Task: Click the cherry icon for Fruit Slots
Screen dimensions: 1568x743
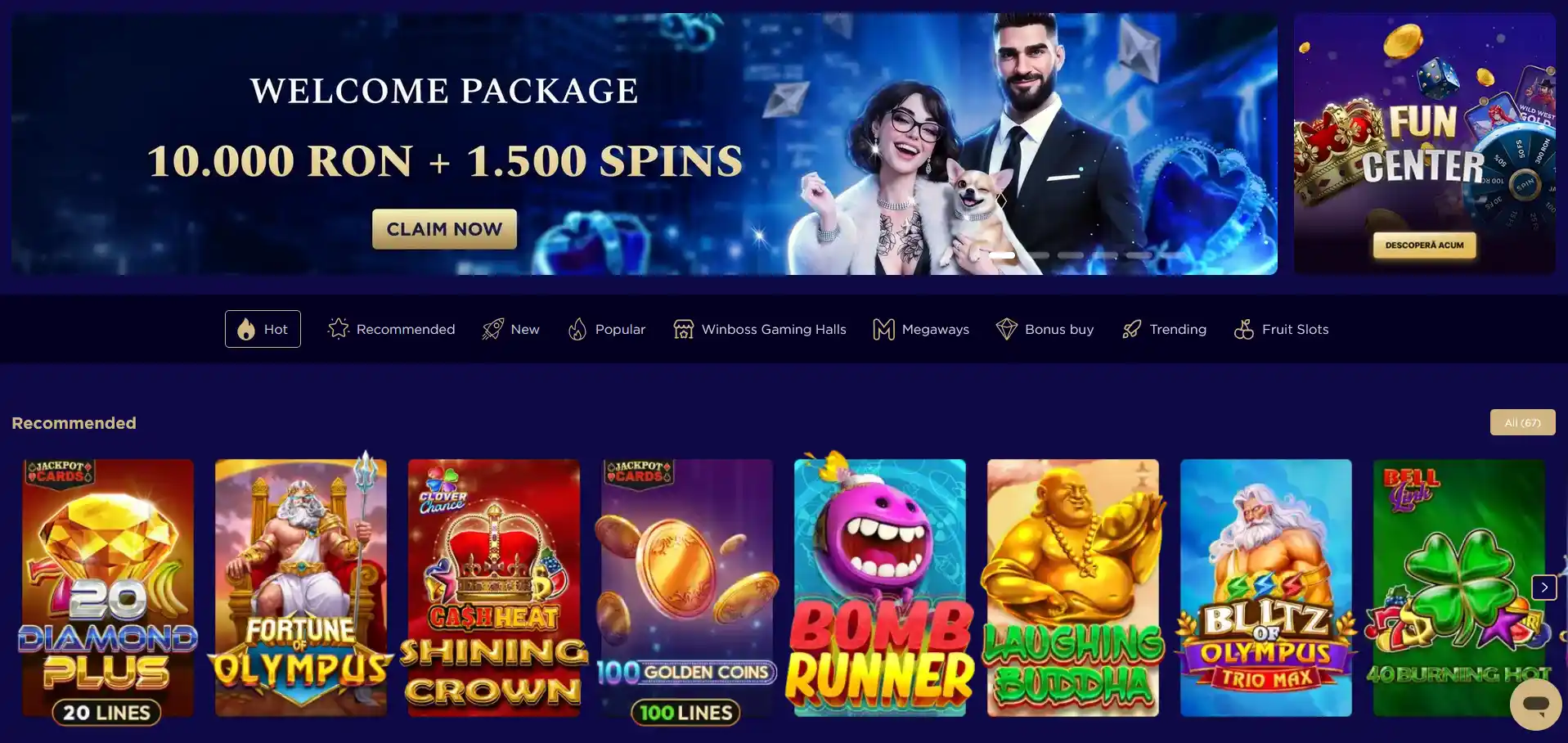Action: tap(1243, 329)
